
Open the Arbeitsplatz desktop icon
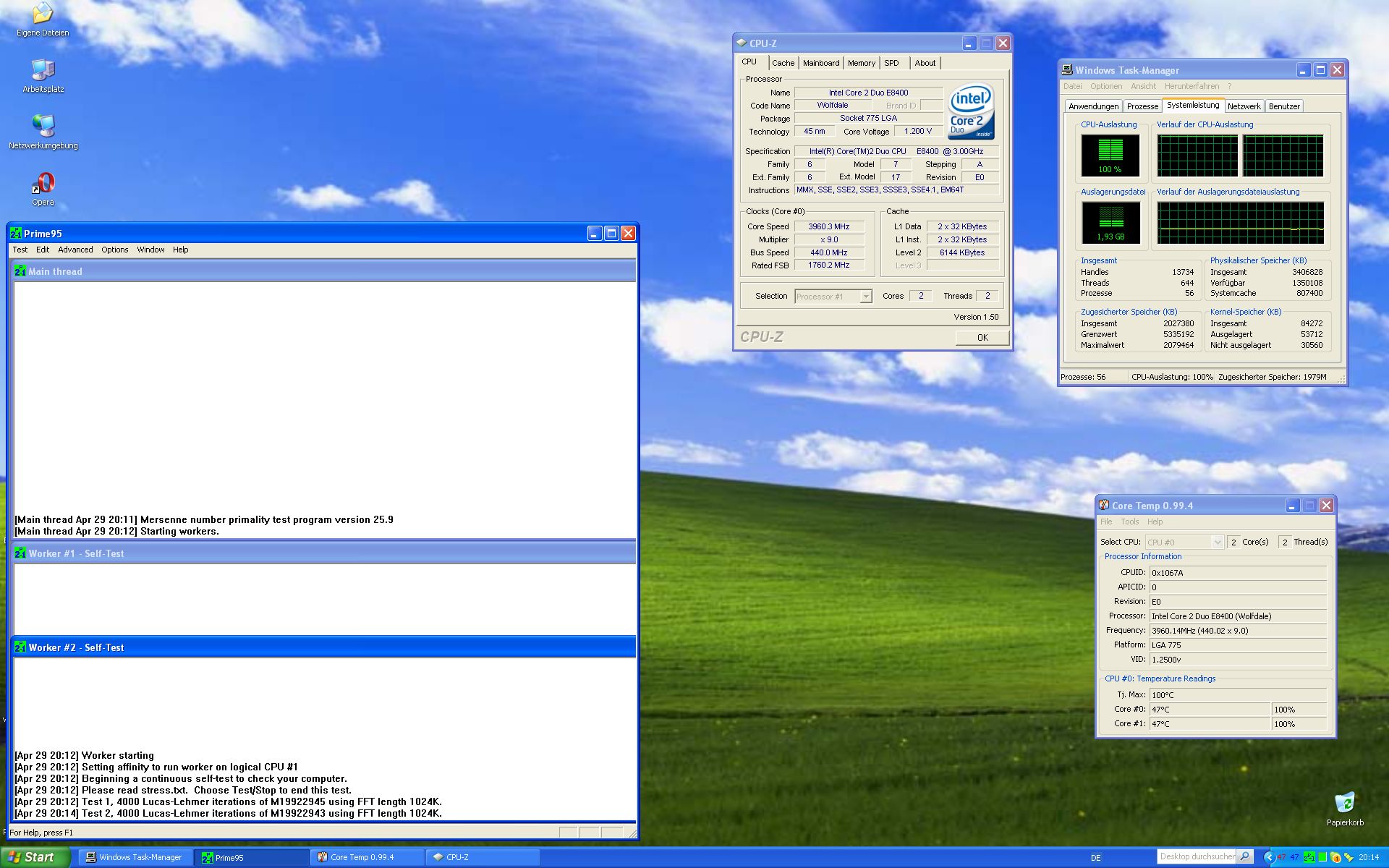pos(43,71)
